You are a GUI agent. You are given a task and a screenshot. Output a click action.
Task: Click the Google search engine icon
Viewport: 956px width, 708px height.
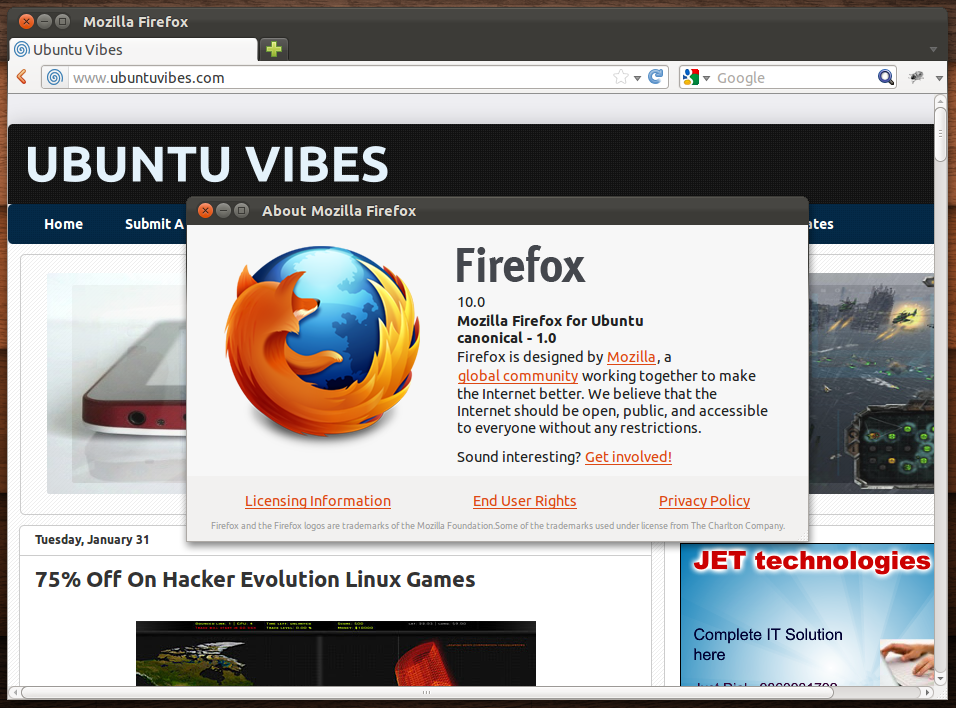(x=691, y=77)
